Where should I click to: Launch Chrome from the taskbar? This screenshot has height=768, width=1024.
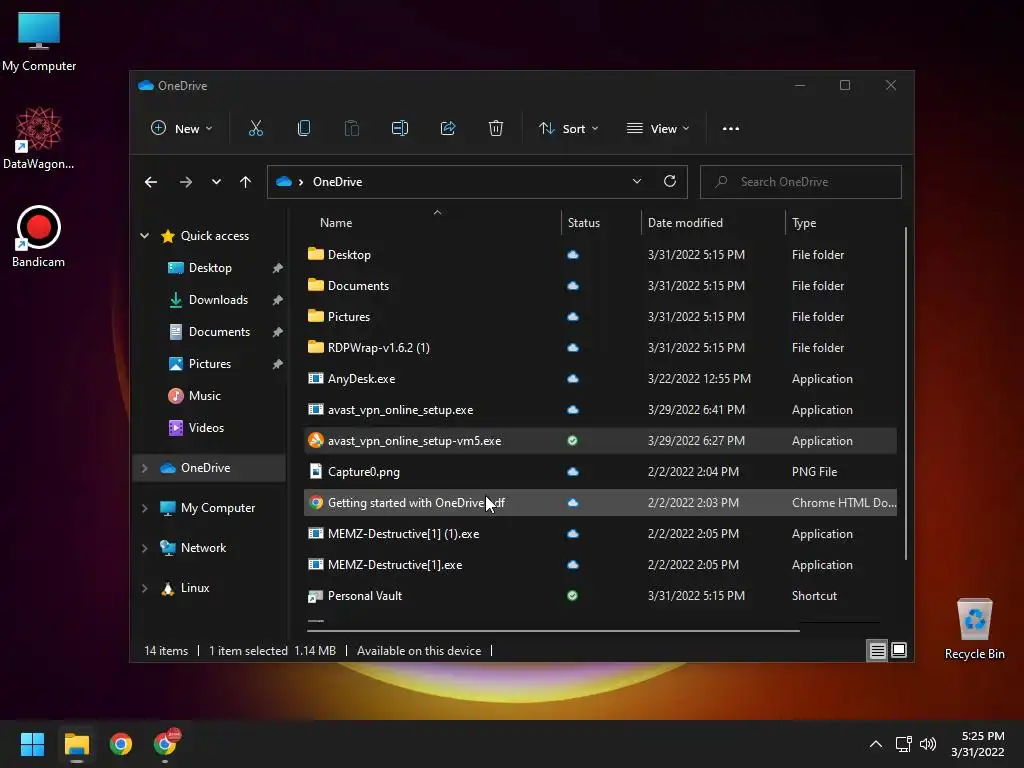pyautogui.click(x=121, y=744)
